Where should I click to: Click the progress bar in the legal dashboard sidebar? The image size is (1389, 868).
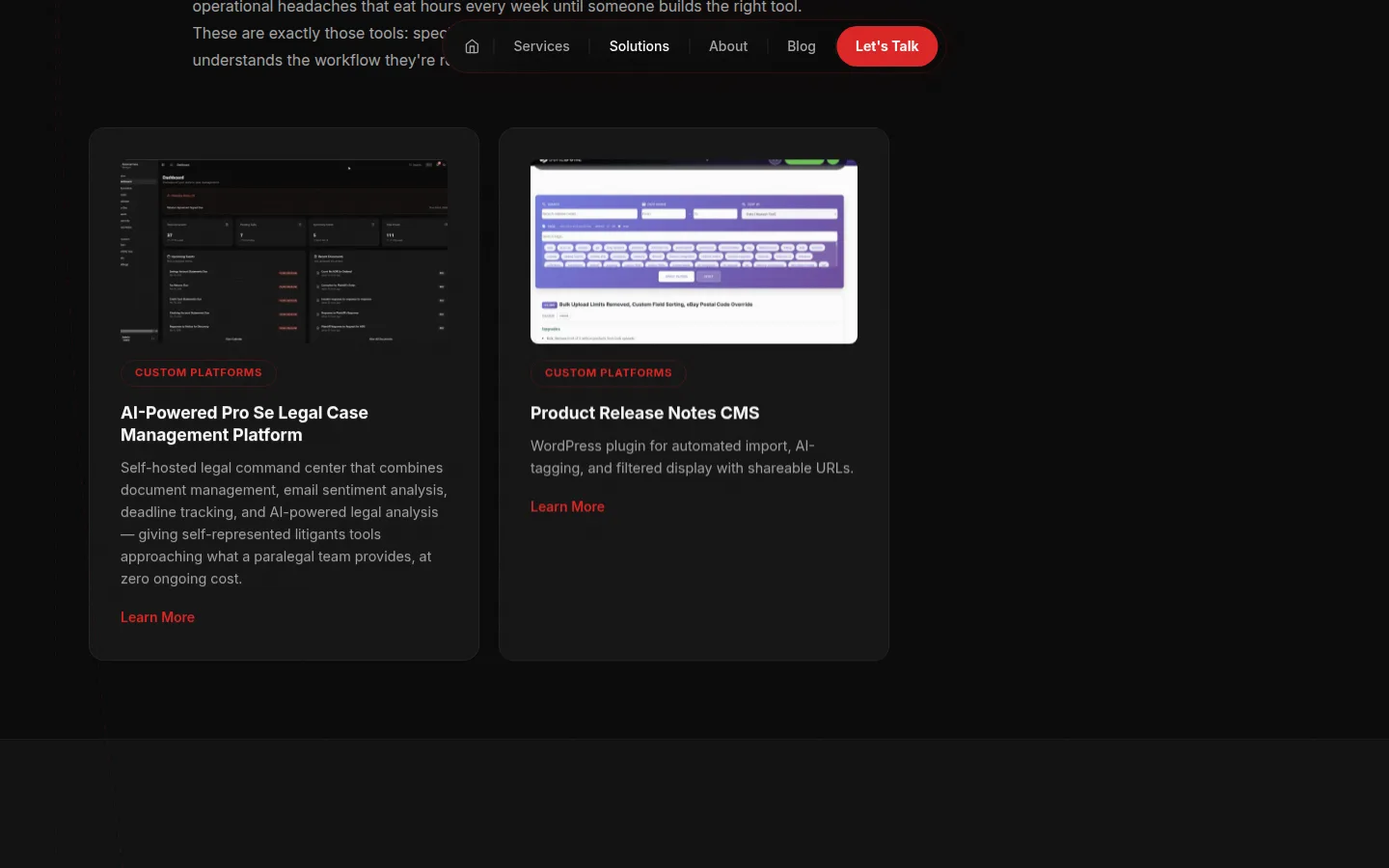(138, 331)
